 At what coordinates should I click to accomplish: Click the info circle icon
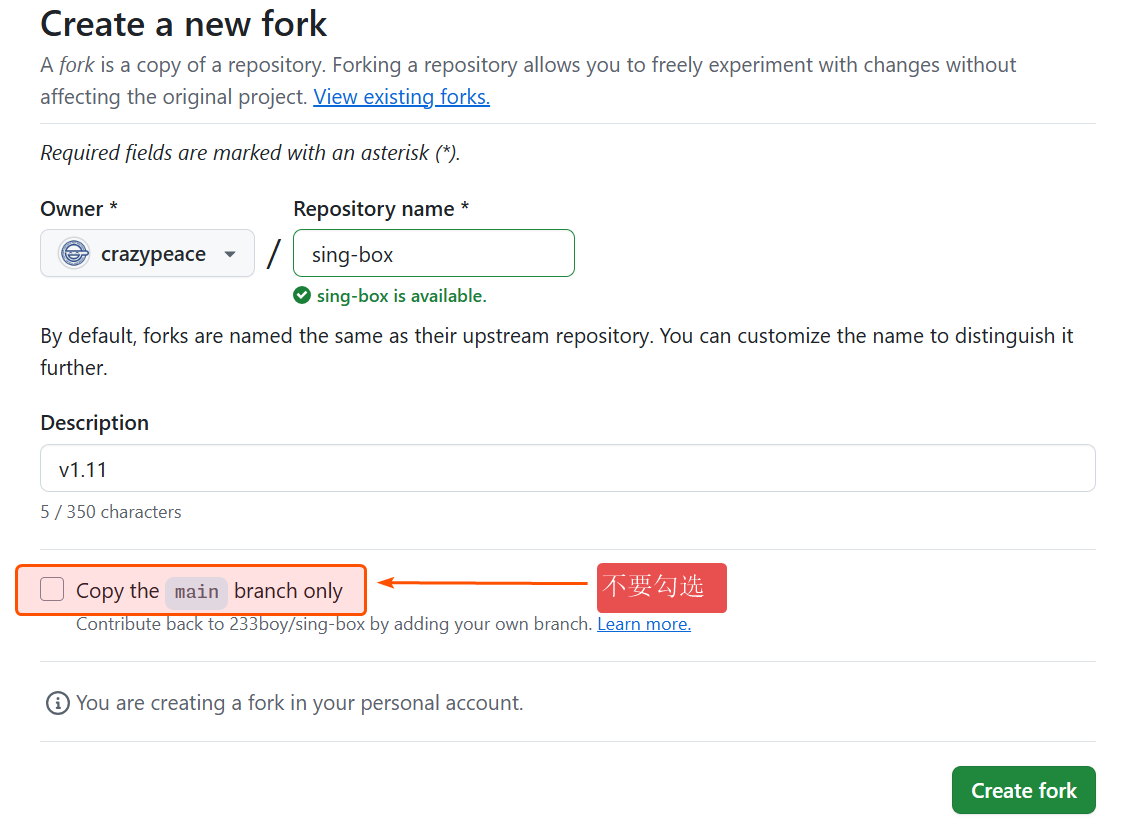[57, 703]
